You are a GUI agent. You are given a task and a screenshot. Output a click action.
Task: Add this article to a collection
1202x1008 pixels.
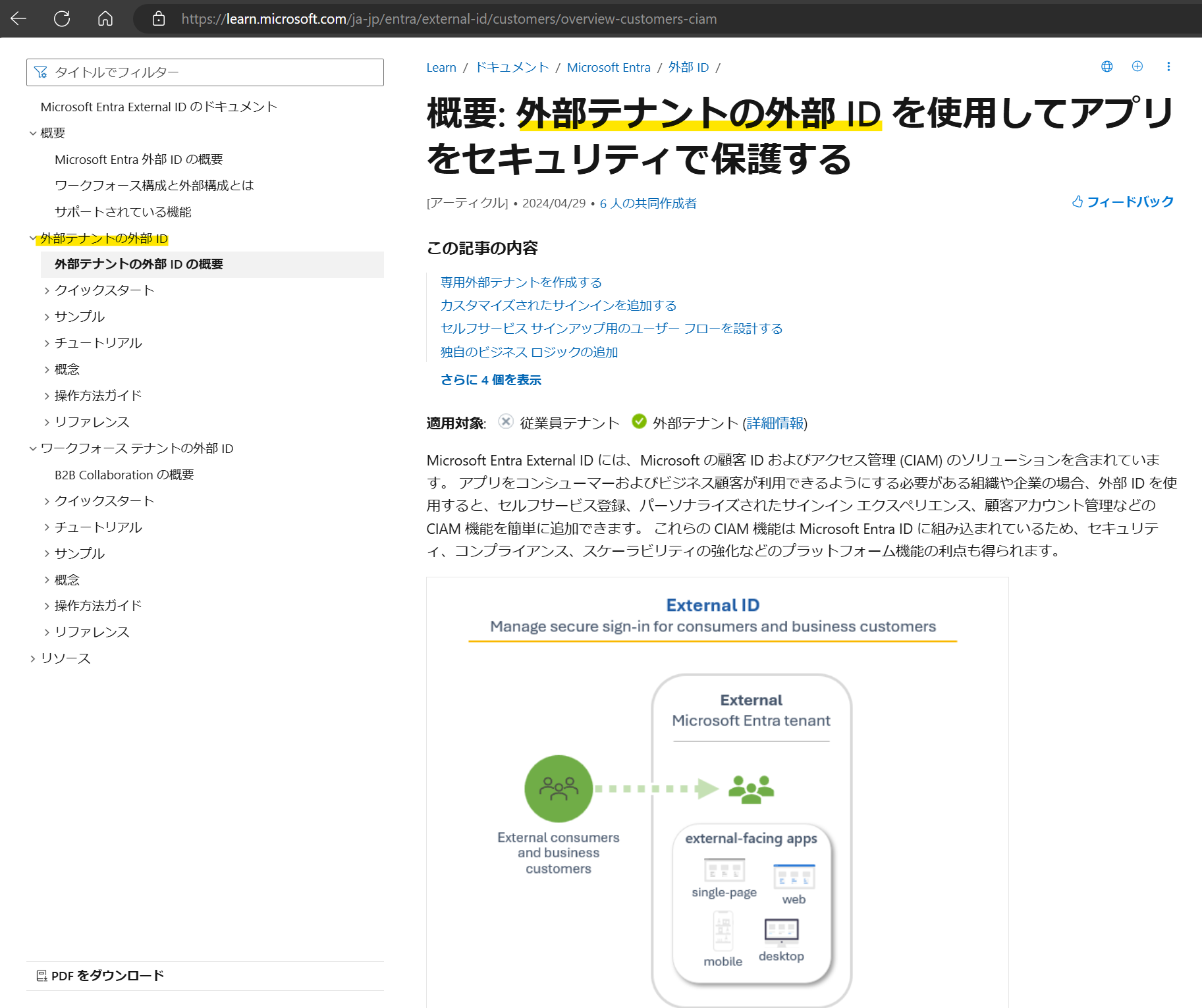tap(1137, 66)
